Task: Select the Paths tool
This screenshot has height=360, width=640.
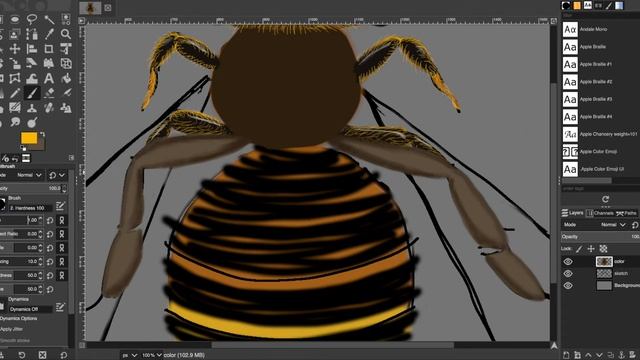Action: [x=32, y=34]
